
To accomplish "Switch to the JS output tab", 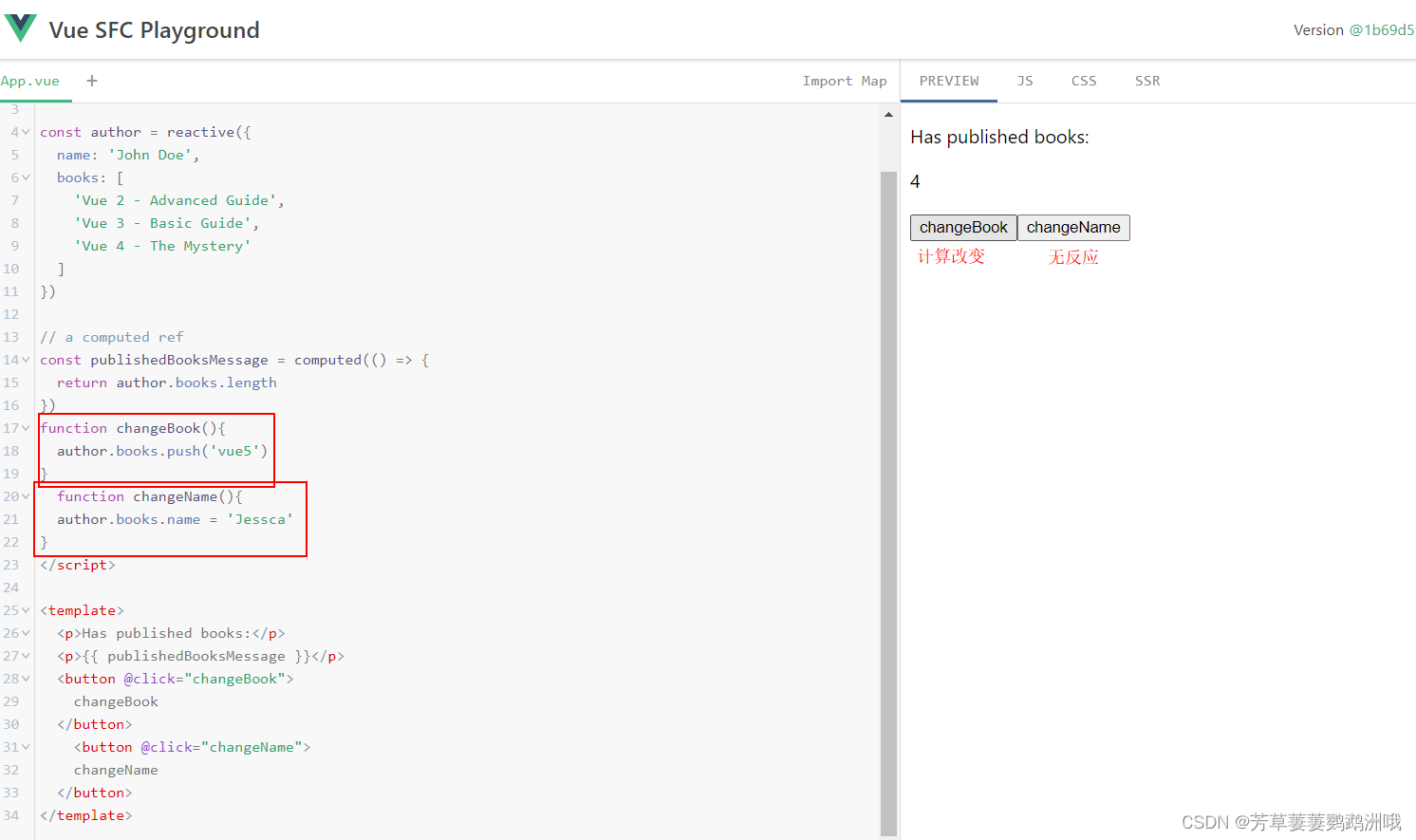I will 1025,81.
